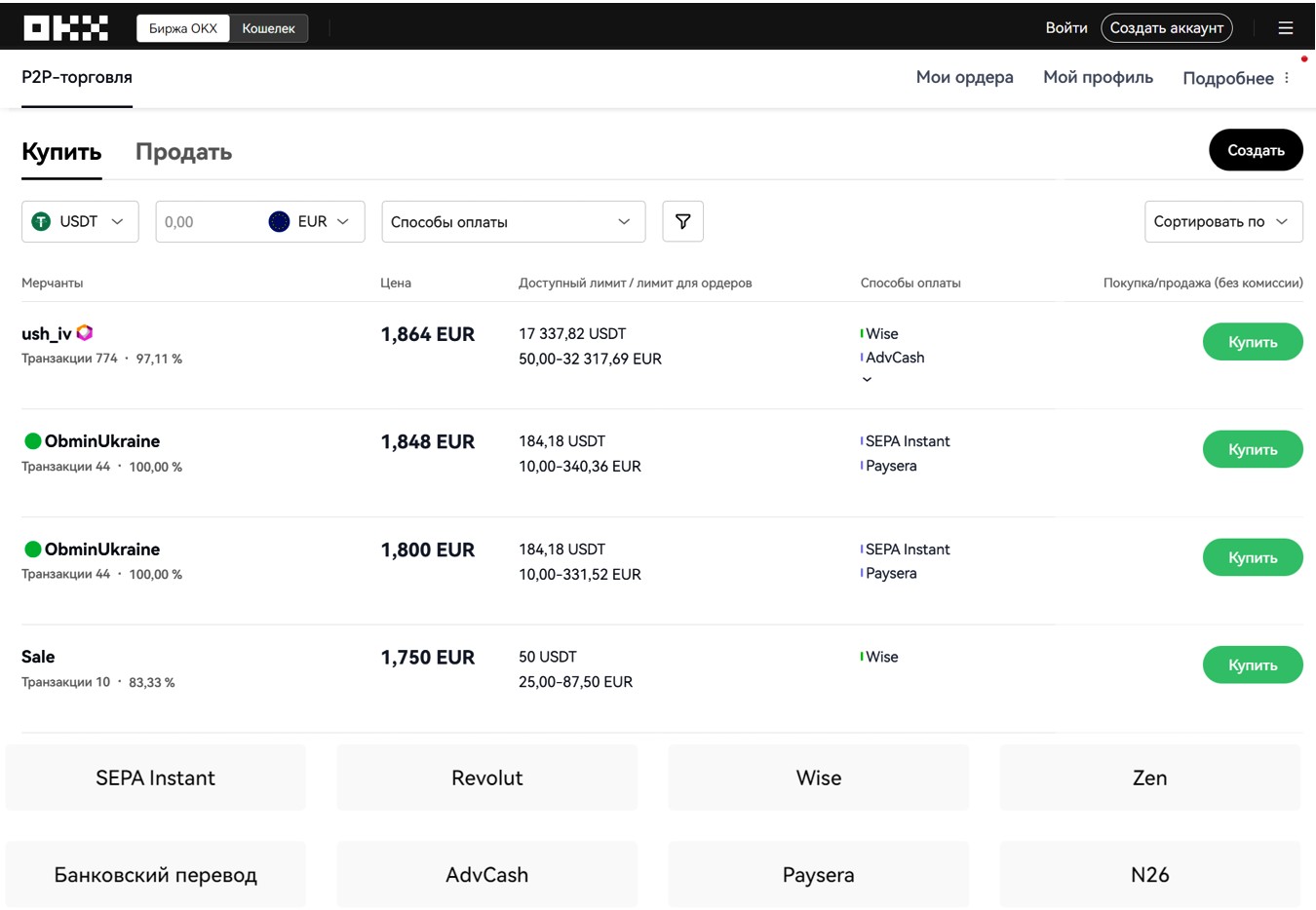This screenshot has height=910, width=1316.
Task: Click the limit 17 337,82 USDT
Action: click(x=572, y=333)
